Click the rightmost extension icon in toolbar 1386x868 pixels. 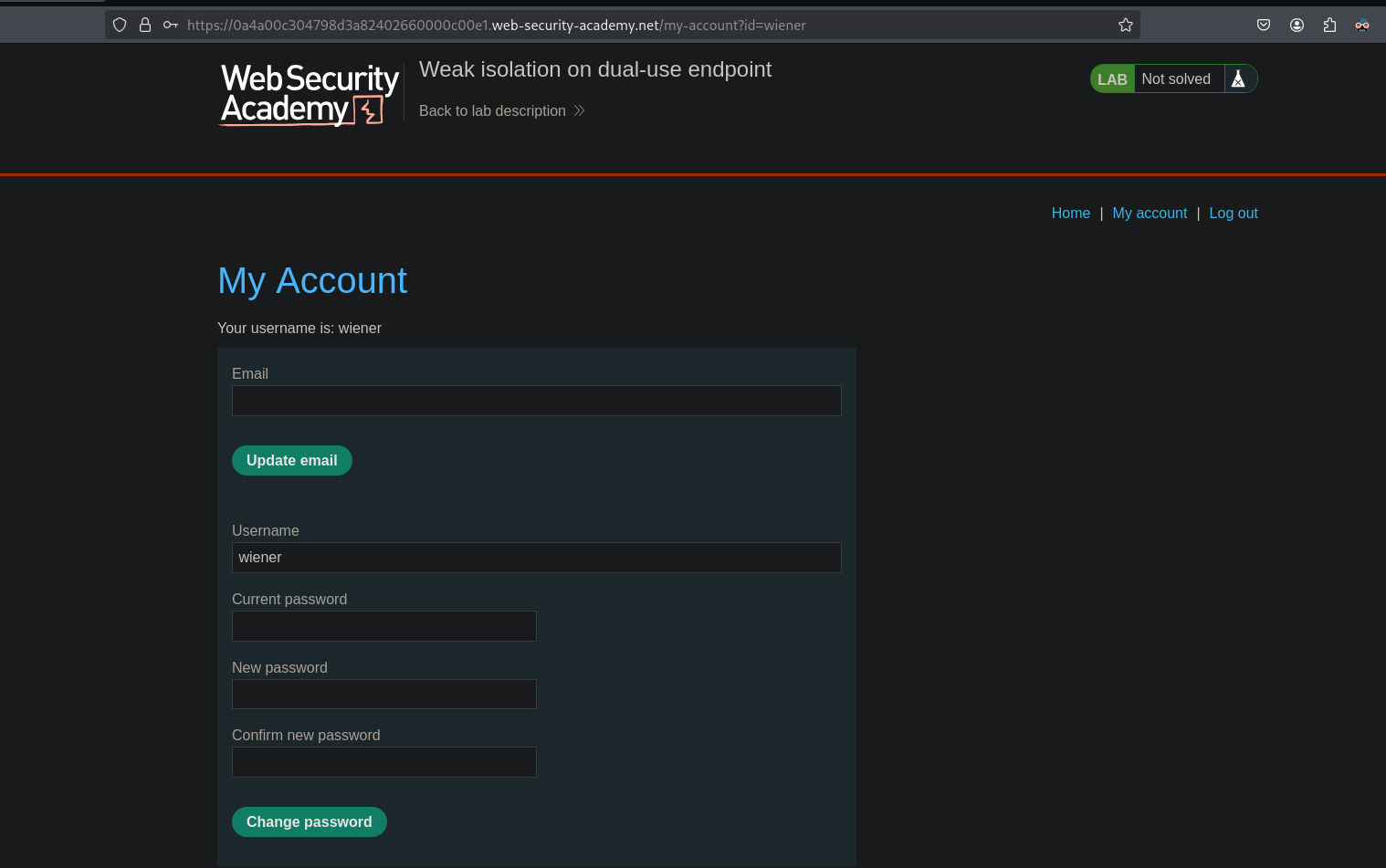coord(1362,25)
